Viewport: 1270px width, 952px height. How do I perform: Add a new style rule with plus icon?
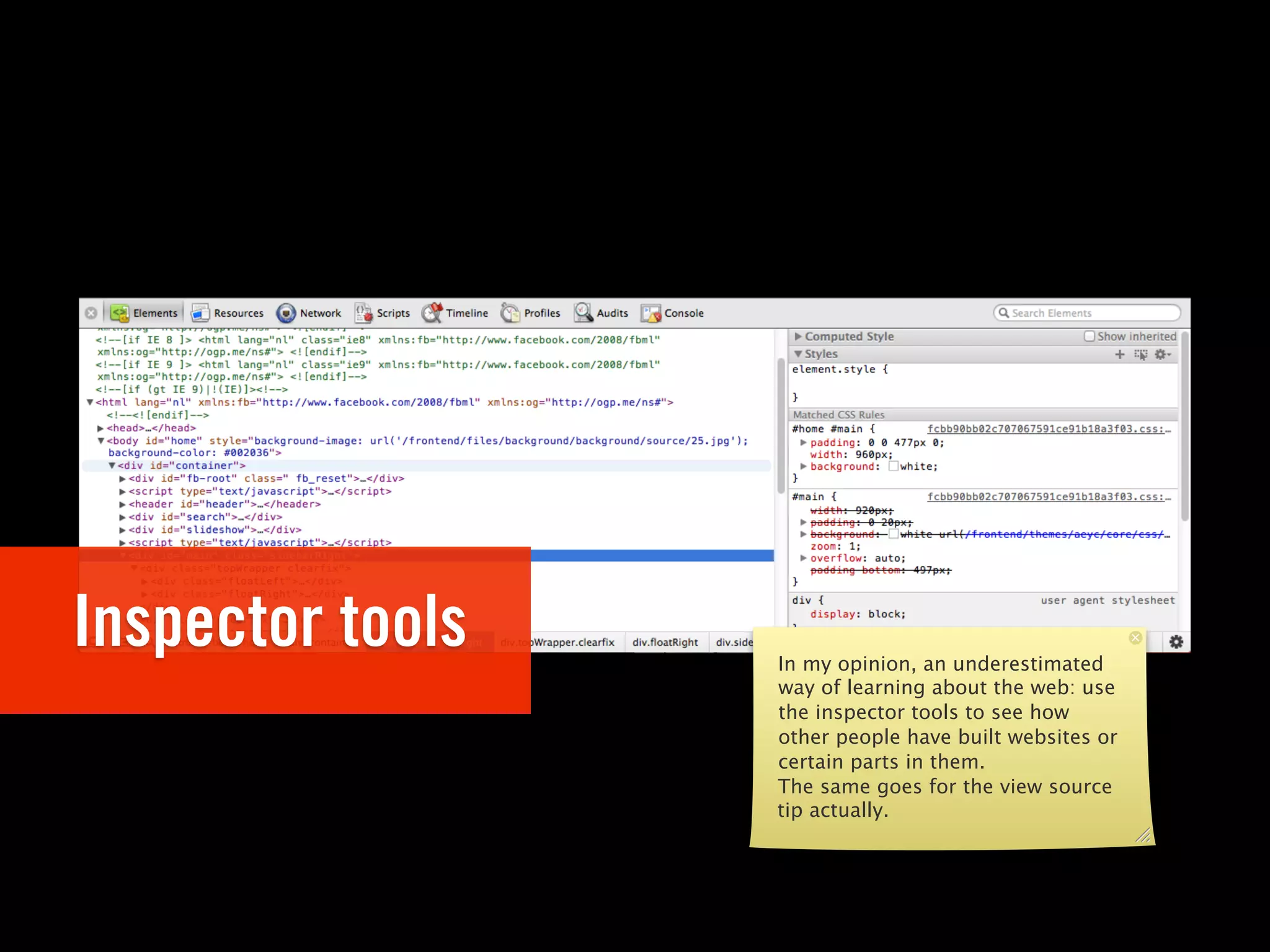(x=1120, y=355)
